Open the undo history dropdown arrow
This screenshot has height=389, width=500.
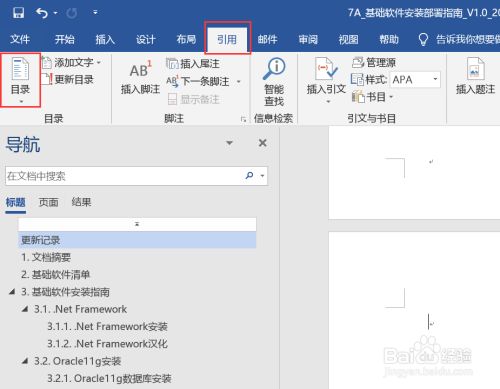[x=55, y=13]
